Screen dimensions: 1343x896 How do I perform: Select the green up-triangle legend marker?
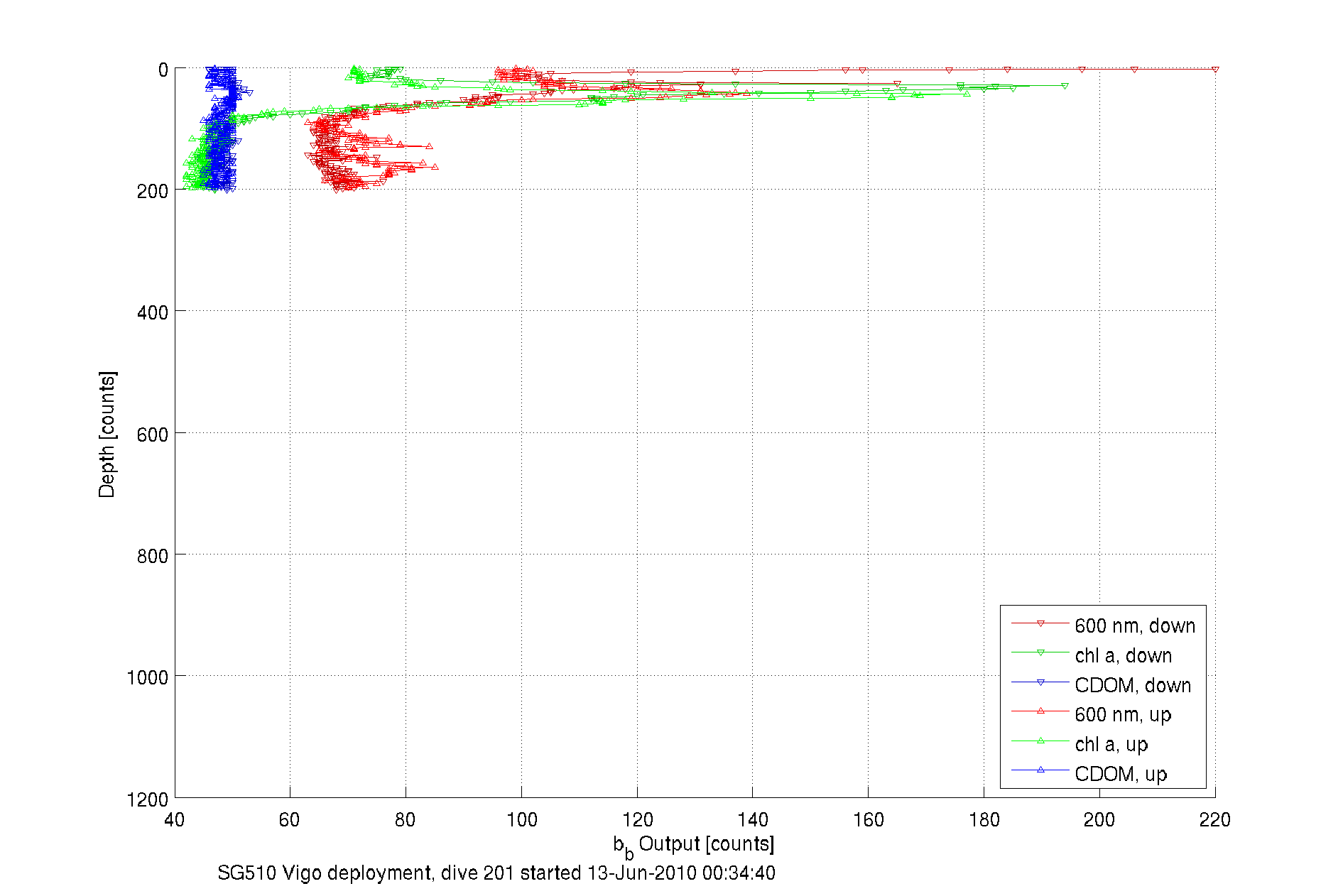pos(1040,741)
